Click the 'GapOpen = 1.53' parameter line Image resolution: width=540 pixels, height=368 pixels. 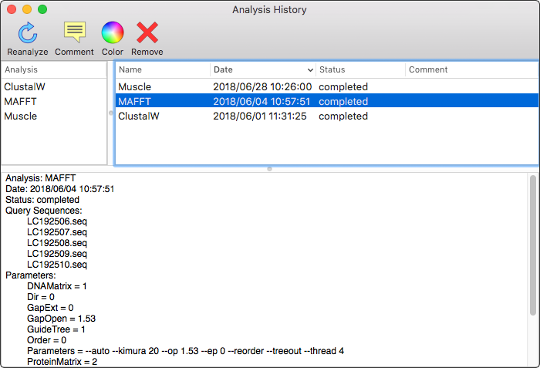[x=61, y=318]
